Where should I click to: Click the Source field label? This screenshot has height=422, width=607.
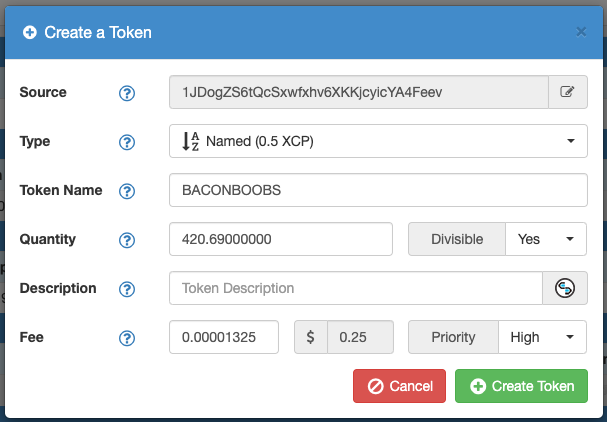[43, 92]
